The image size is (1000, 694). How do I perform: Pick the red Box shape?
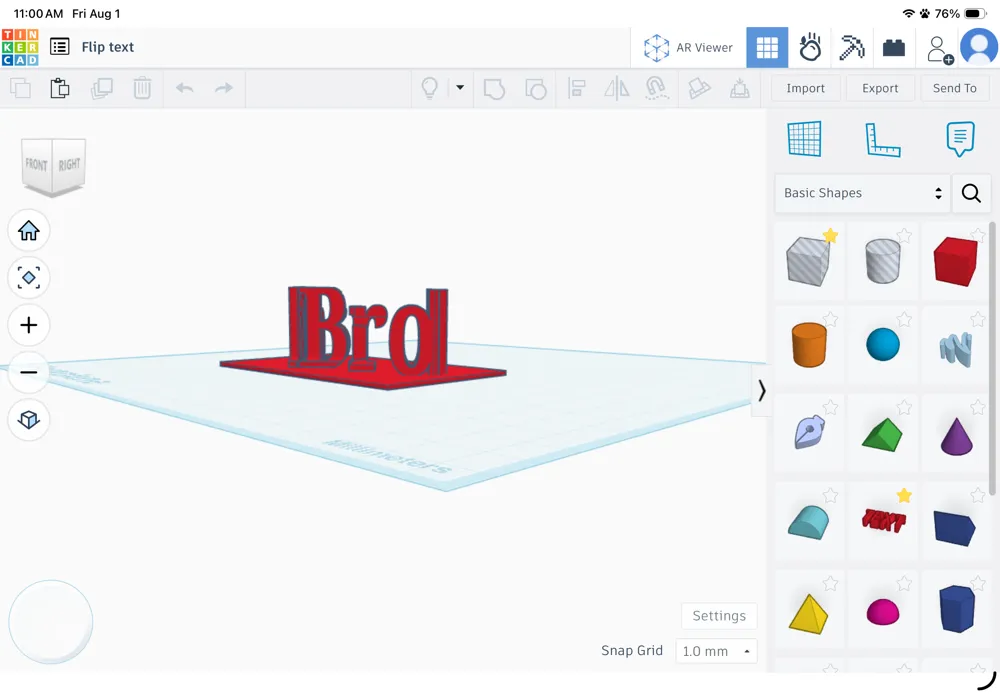pos(955,261)
